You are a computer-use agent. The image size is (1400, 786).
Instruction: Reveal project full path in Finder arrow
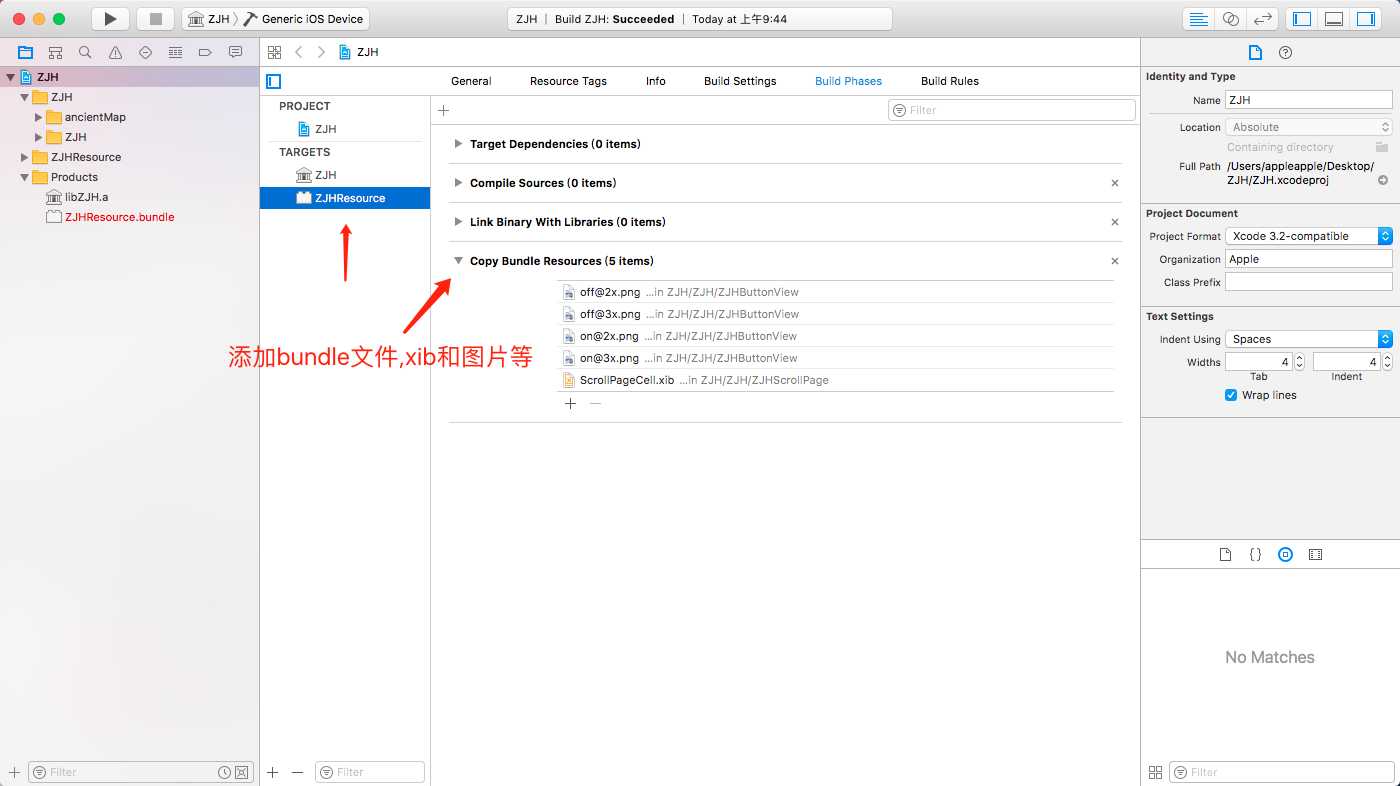(x=1383, y=180)
